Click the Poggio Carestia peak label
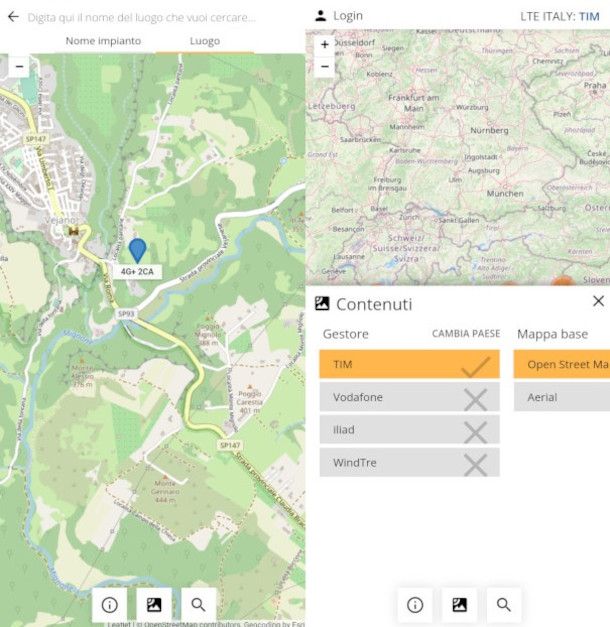610x627 pixels. [250, 402]
